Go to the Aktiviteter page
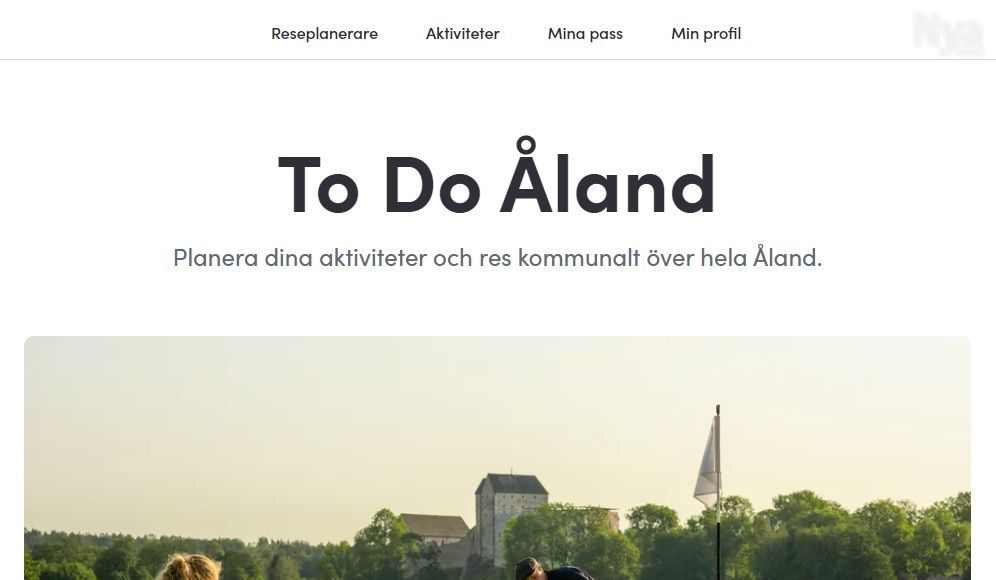This screenshot has height=580, width=996. coord(462,34)
